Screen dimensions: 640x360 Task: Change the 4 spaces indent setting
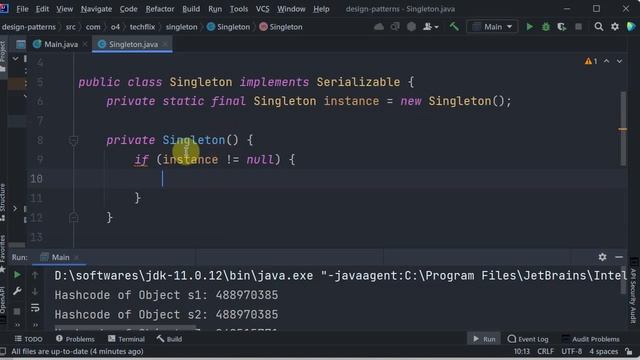[x=603, y=351]
